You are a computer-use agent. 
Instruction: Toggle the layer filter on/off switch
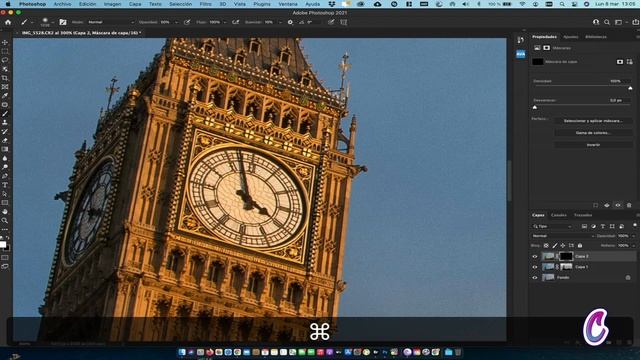(635, 225)
